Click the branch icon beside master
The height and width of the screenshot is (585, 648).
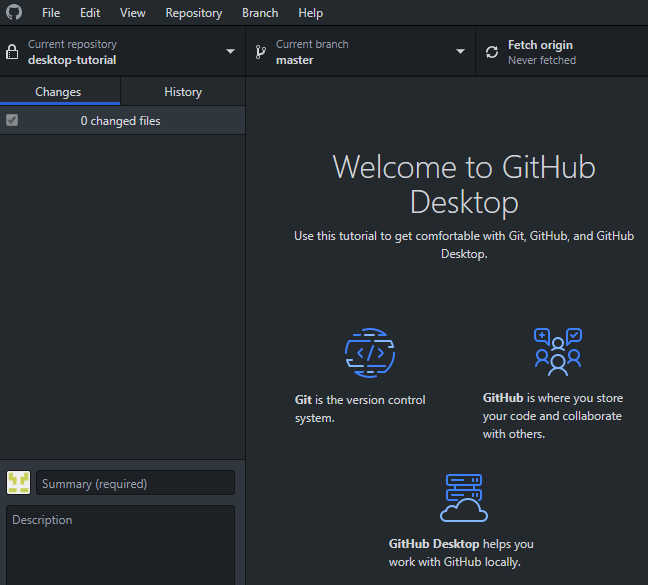coord(260,52)
